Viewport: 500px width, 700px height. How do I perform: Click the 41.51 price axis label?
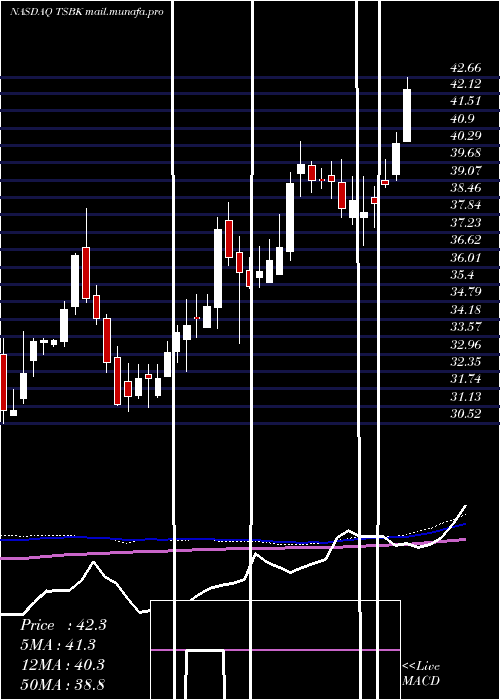click(466, 101)
